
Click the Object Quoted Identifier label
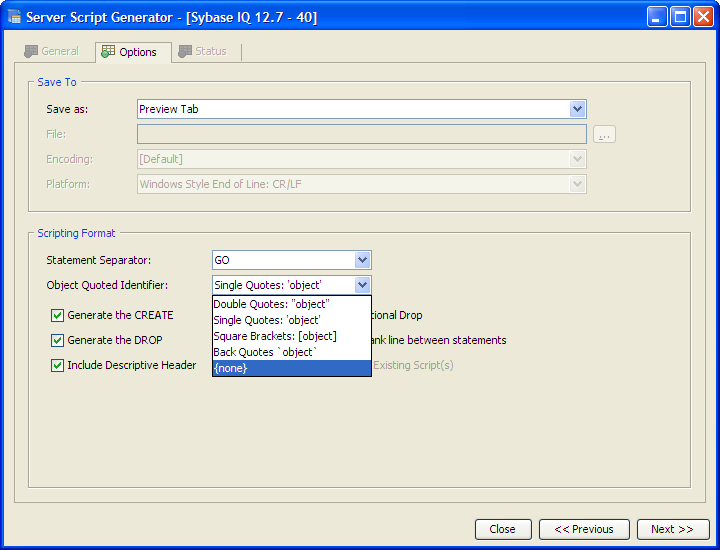click(x=107, y=285)
